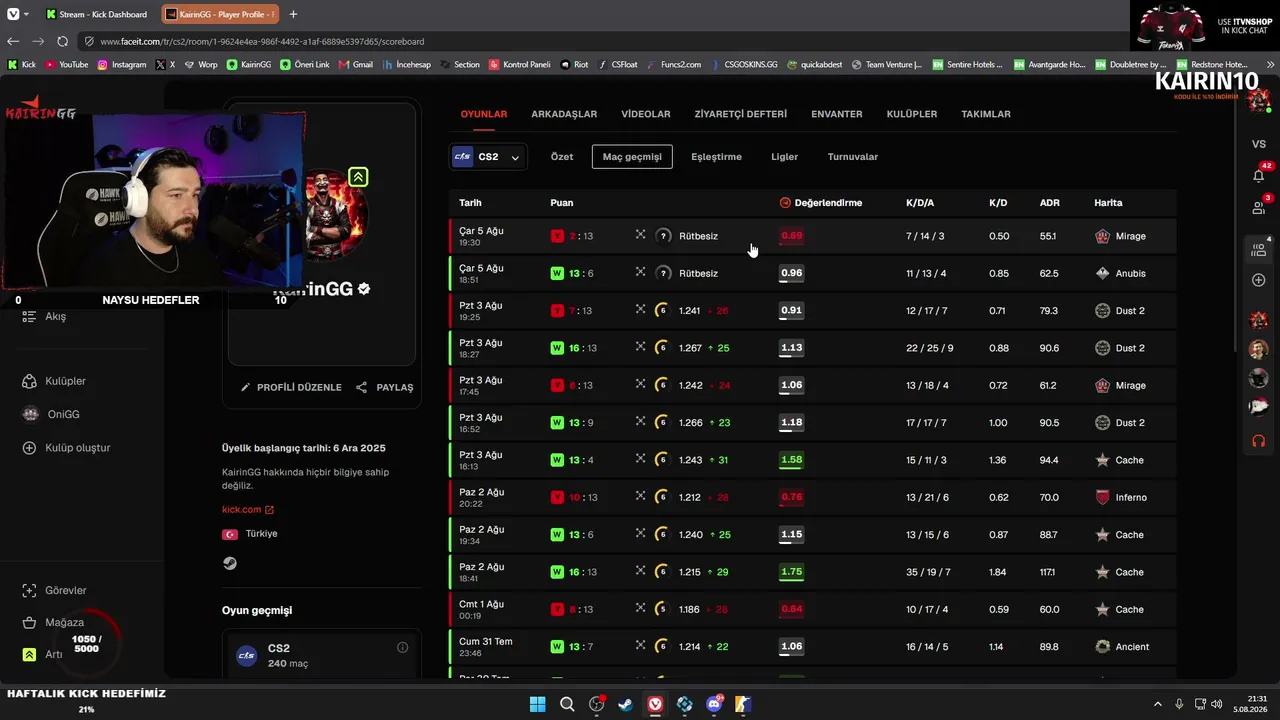Open Steam from the taskbar
The height and width of the screenshot is (720, 1280).
pos(625,704)
